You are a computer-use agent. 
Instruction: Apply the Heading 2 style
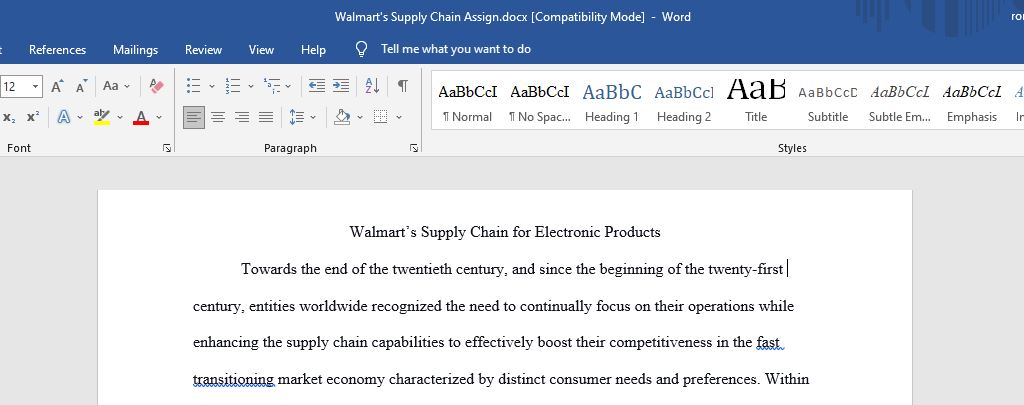point(684,102)
